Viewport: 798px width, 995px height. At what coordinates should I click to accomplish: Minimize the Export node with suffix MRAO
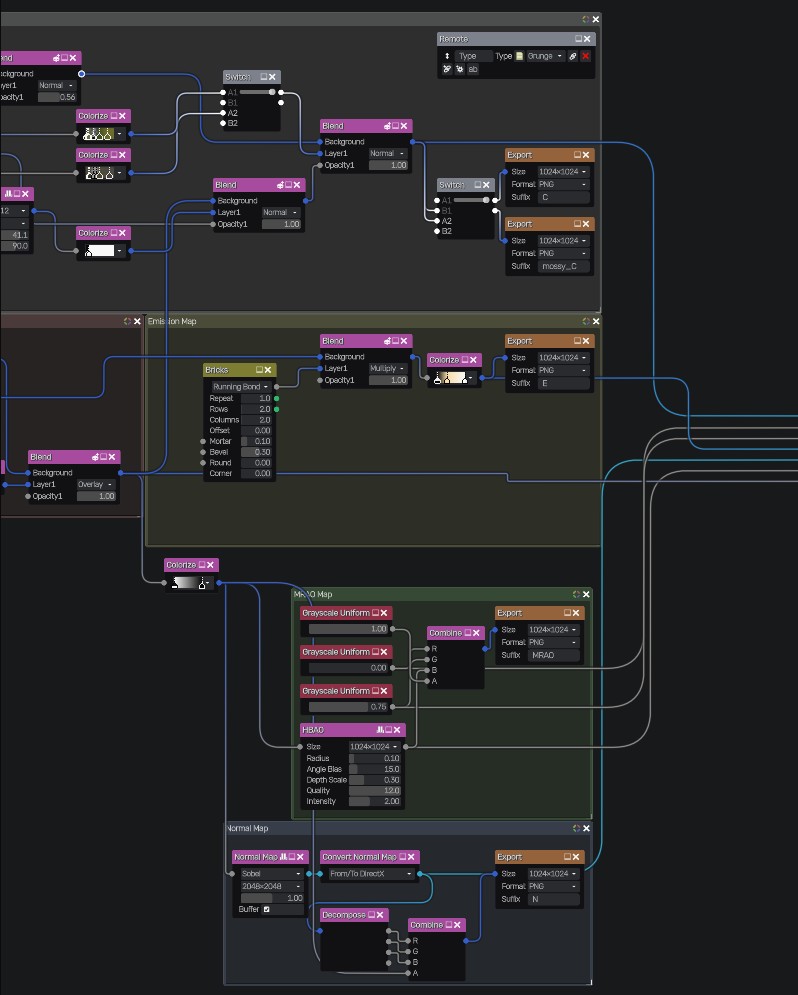(x=567, y=612)
